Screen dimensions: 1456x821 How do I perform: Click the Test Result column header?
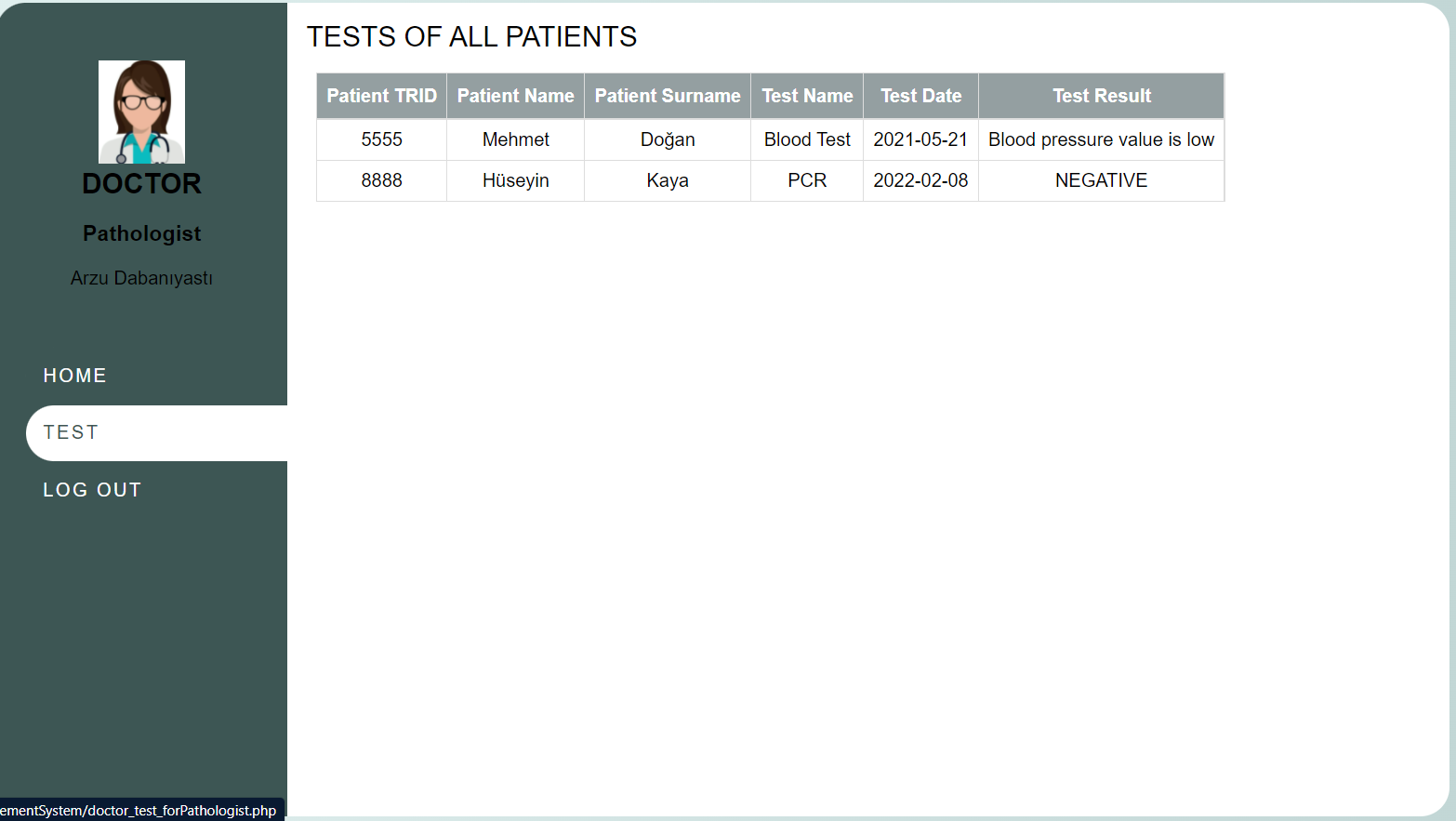click(x=1101, y=96)
